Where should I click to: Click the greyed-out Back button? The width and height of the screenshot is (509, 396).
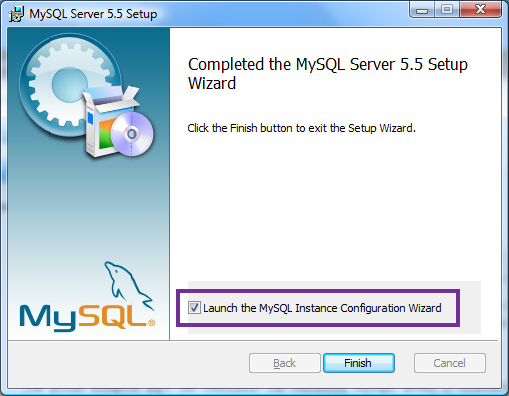point(285,363)
